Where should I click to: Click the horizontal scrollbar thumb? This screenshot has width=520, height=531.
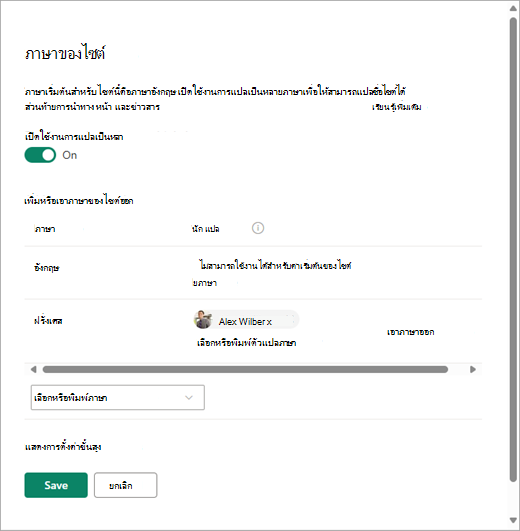coord(245,369)
